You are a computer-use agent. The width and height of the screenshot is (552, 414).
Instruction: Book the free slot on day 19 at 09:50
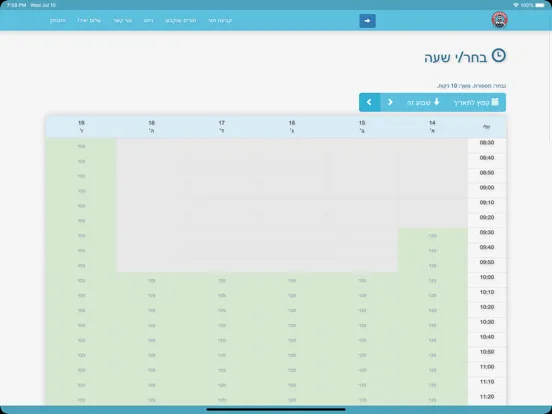click(x=81, y=265)
